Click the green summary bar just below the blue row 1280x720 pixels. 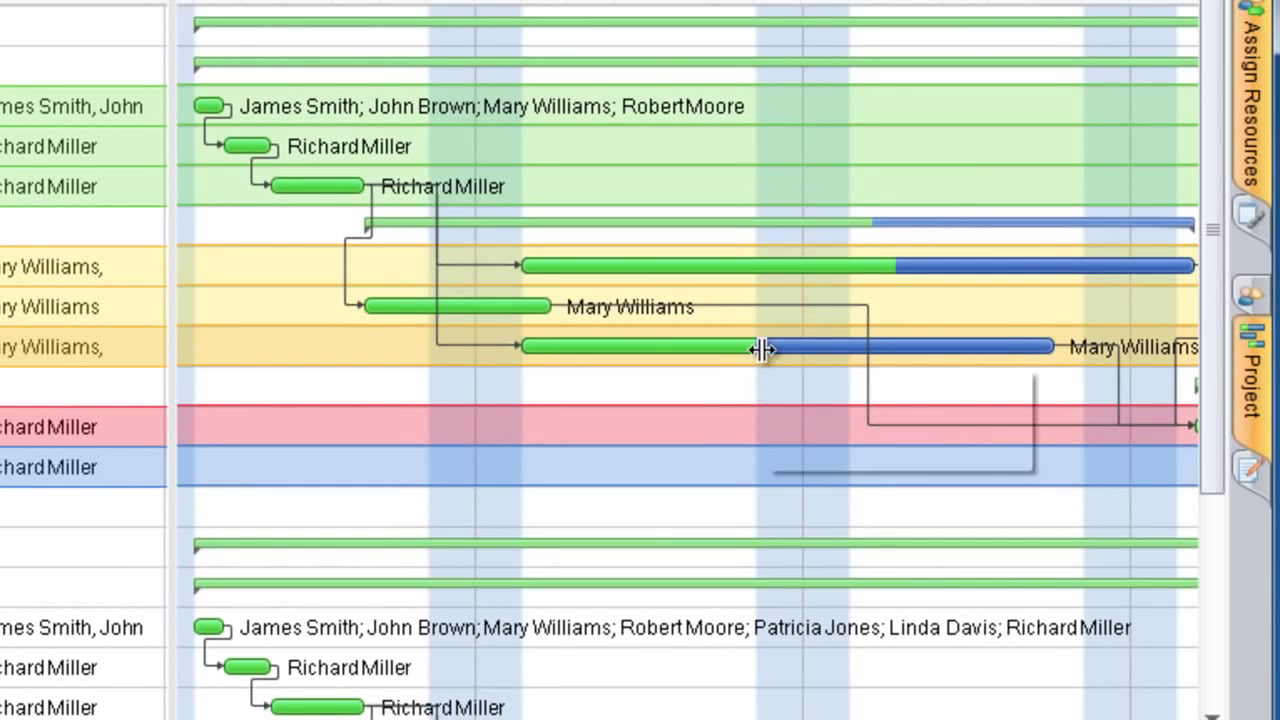696,544
